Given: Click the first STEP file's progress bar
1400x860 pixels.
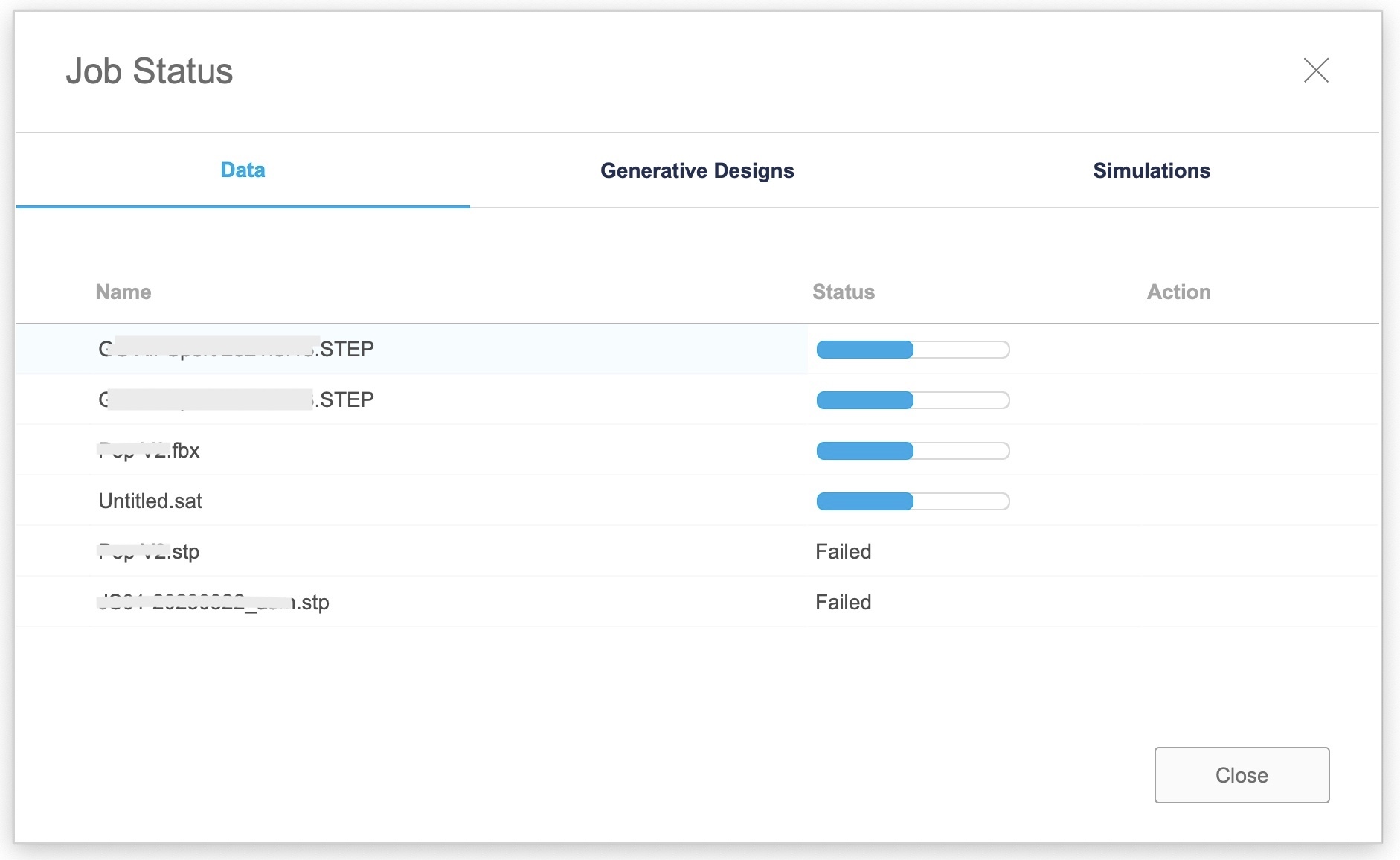Looking at the screenshot, I should [x=913, y=350].
